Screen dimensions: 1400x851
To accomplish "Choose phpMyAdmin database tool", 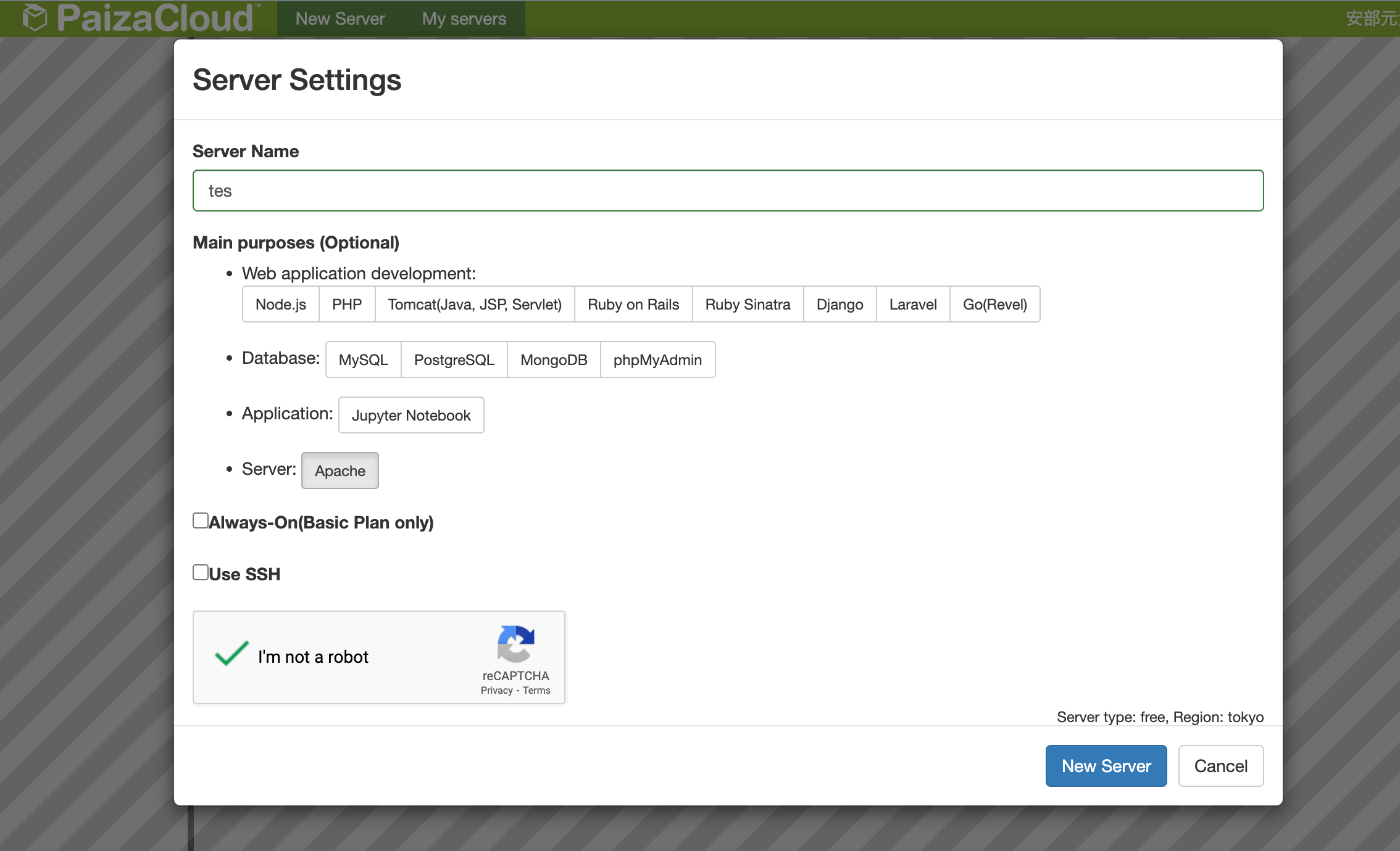I will click(657, 359).
